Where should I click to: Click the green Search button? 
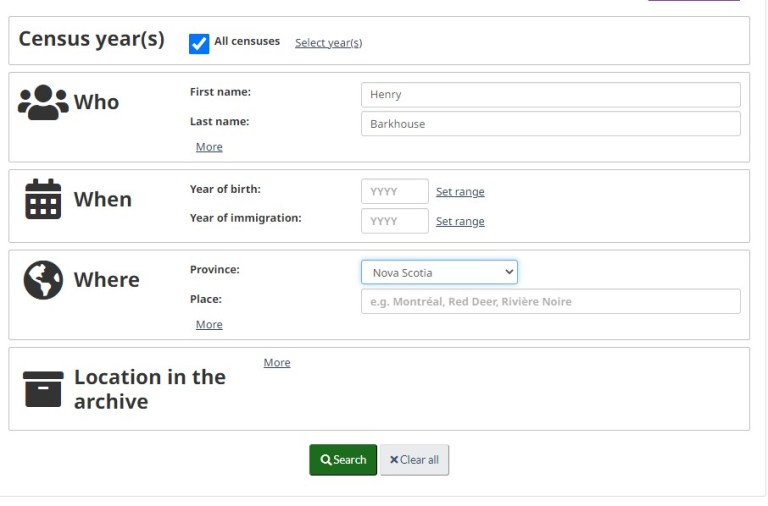coord(343,459)
